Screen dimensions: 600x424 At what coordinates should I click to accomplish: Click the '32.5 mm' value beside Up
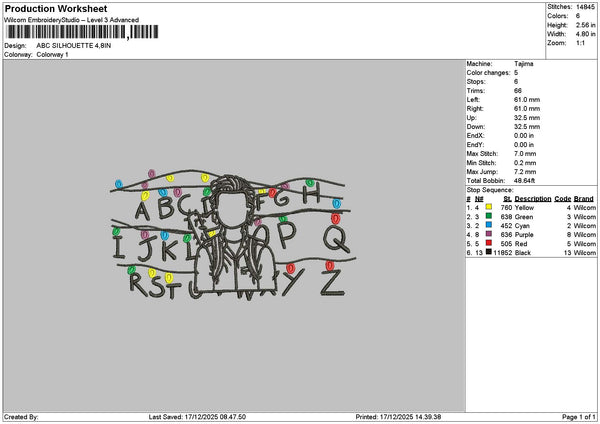527,118
